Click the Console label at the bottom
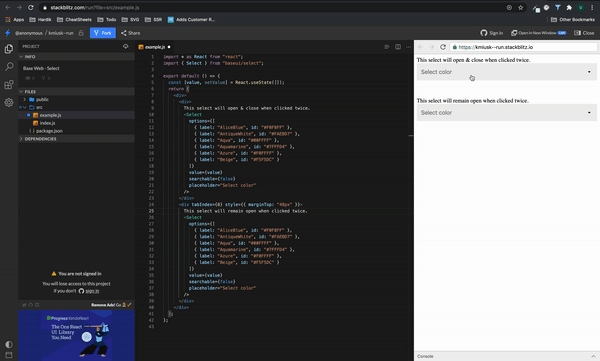Screen dimensions: 600x361 click(x=425, y=356)
